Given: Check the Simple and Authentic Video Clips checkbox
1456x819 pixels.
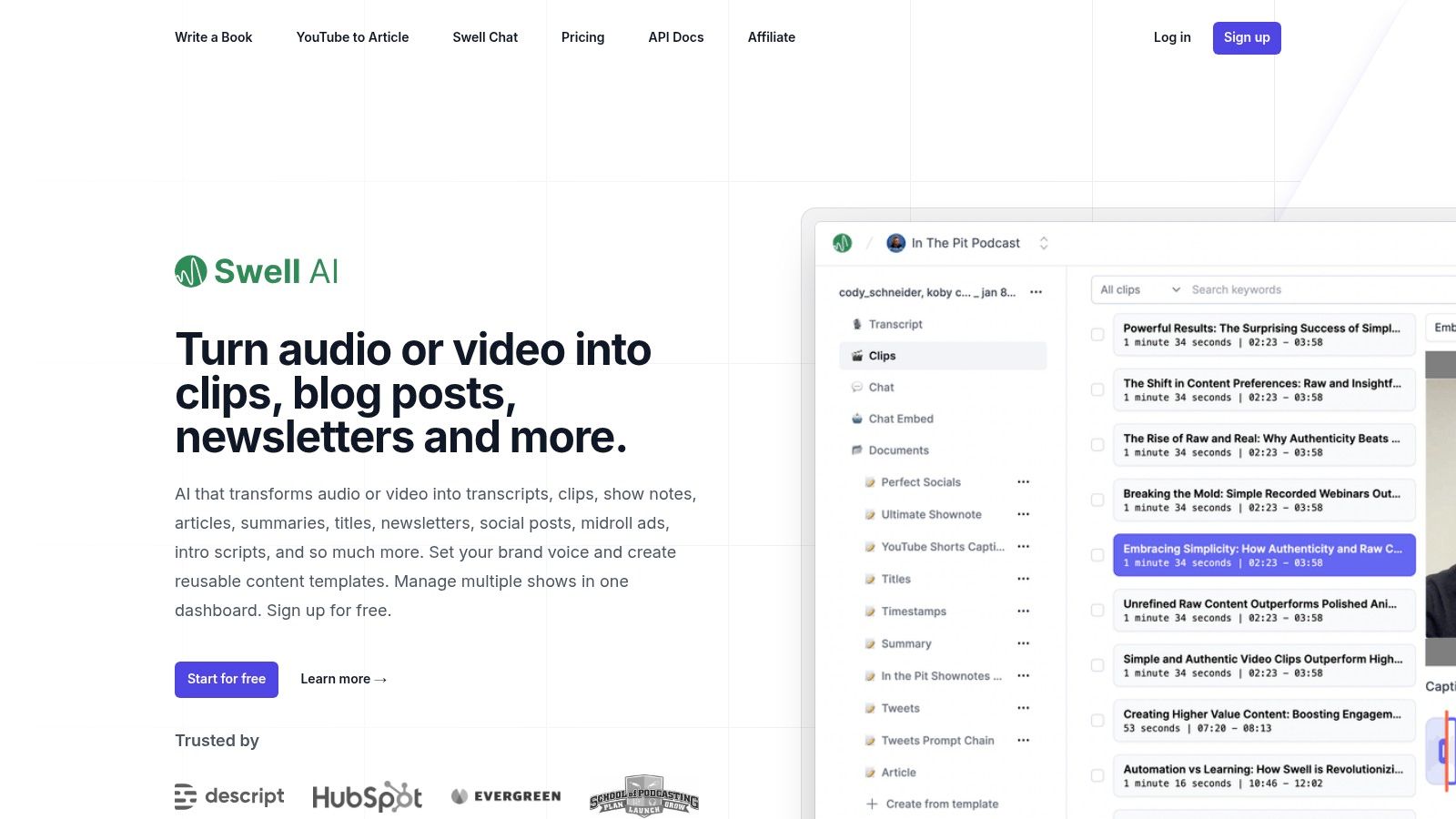Looking at the screenshot, I should click(1097, 666).
